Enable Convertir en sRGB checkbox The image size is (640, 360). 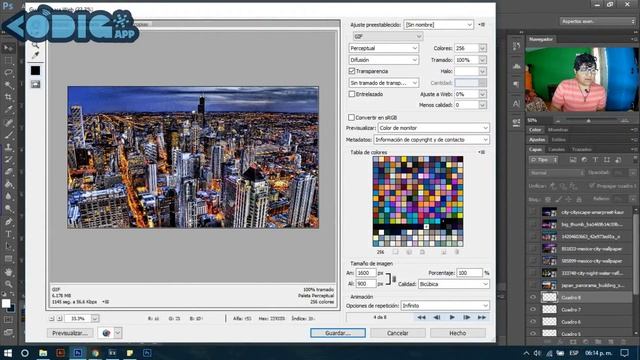(x=351, y=118)
